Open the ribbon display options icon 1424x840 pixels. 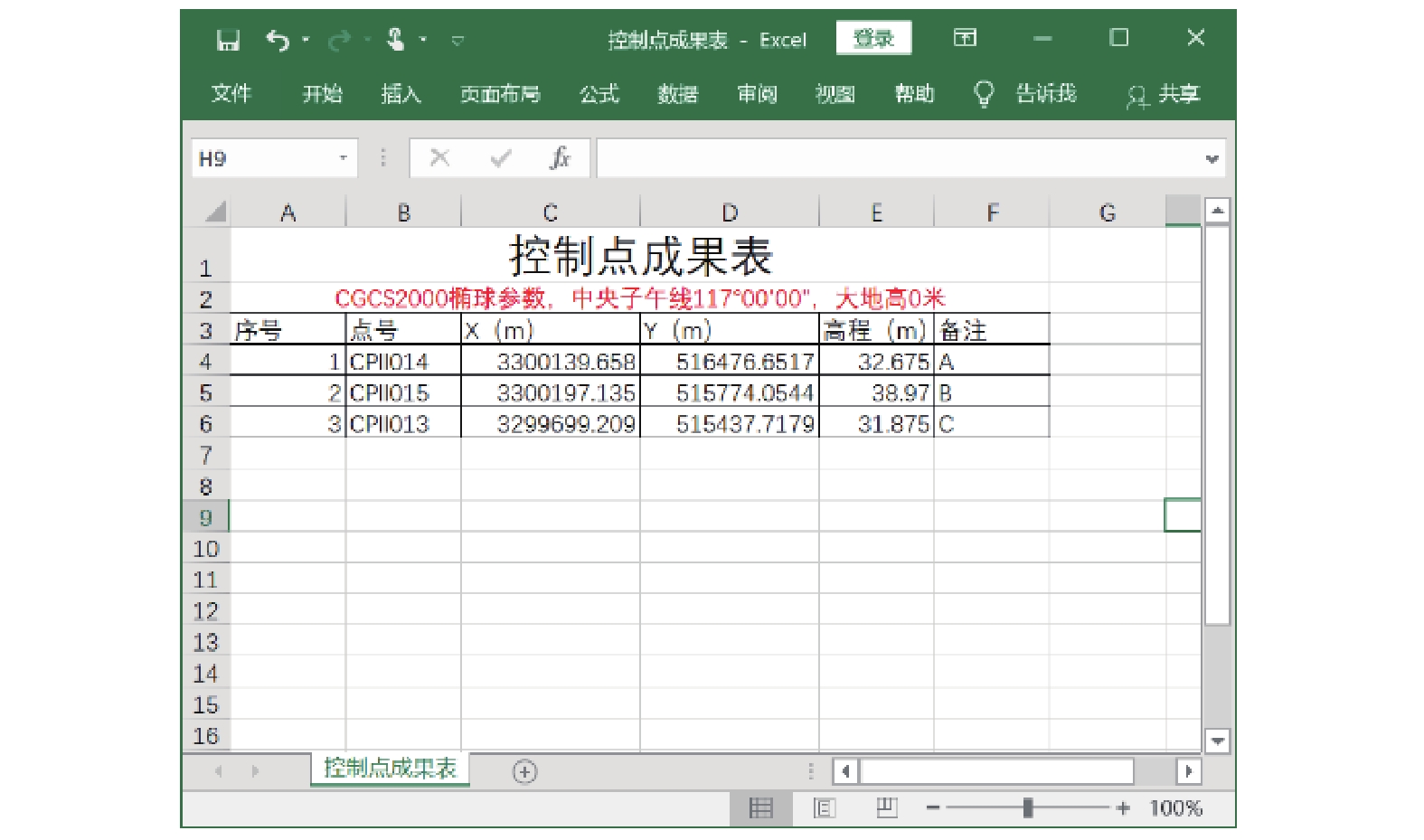click(x=965, y=38)
